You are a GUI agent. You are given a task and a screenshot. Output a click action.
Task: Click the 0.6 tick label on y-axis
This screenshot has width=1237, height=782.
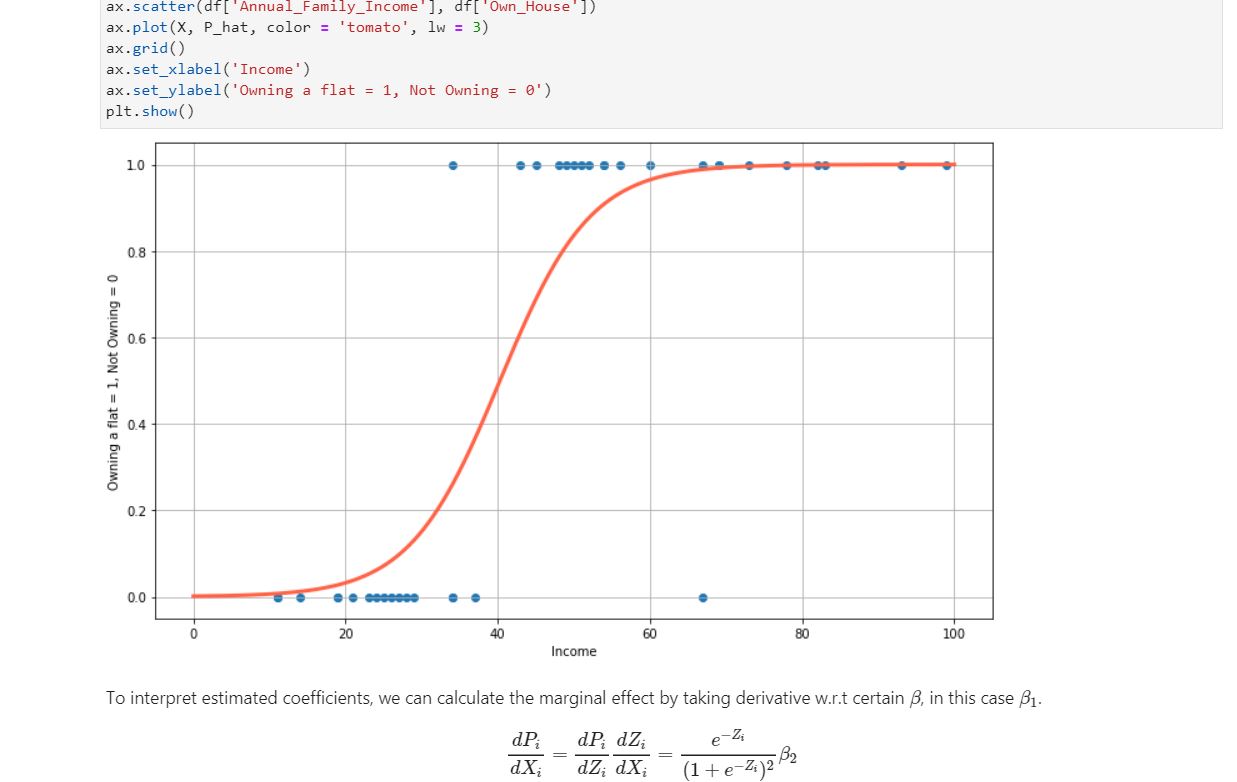pyautogui.click(x=136, y=338)
